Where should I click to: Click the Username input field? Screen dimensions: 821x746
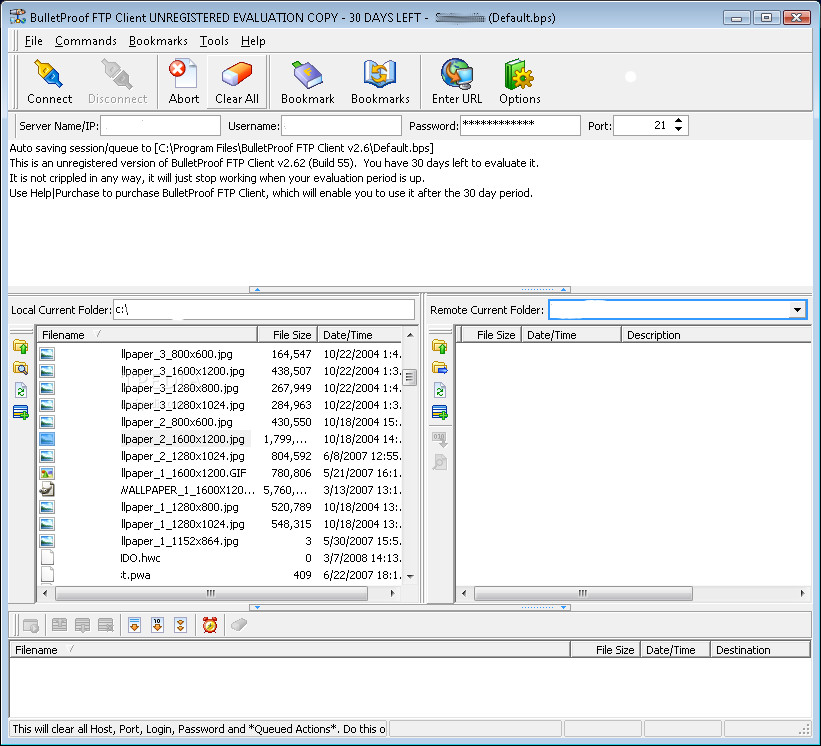(x=341, y=126)
